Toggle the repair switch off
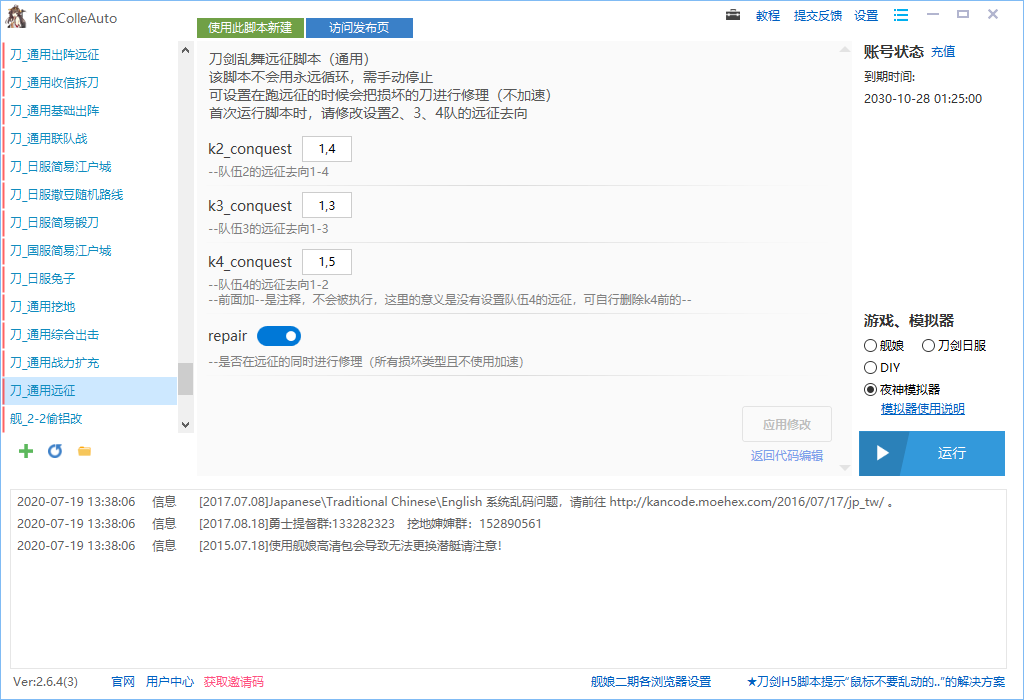 click(279, 336)
